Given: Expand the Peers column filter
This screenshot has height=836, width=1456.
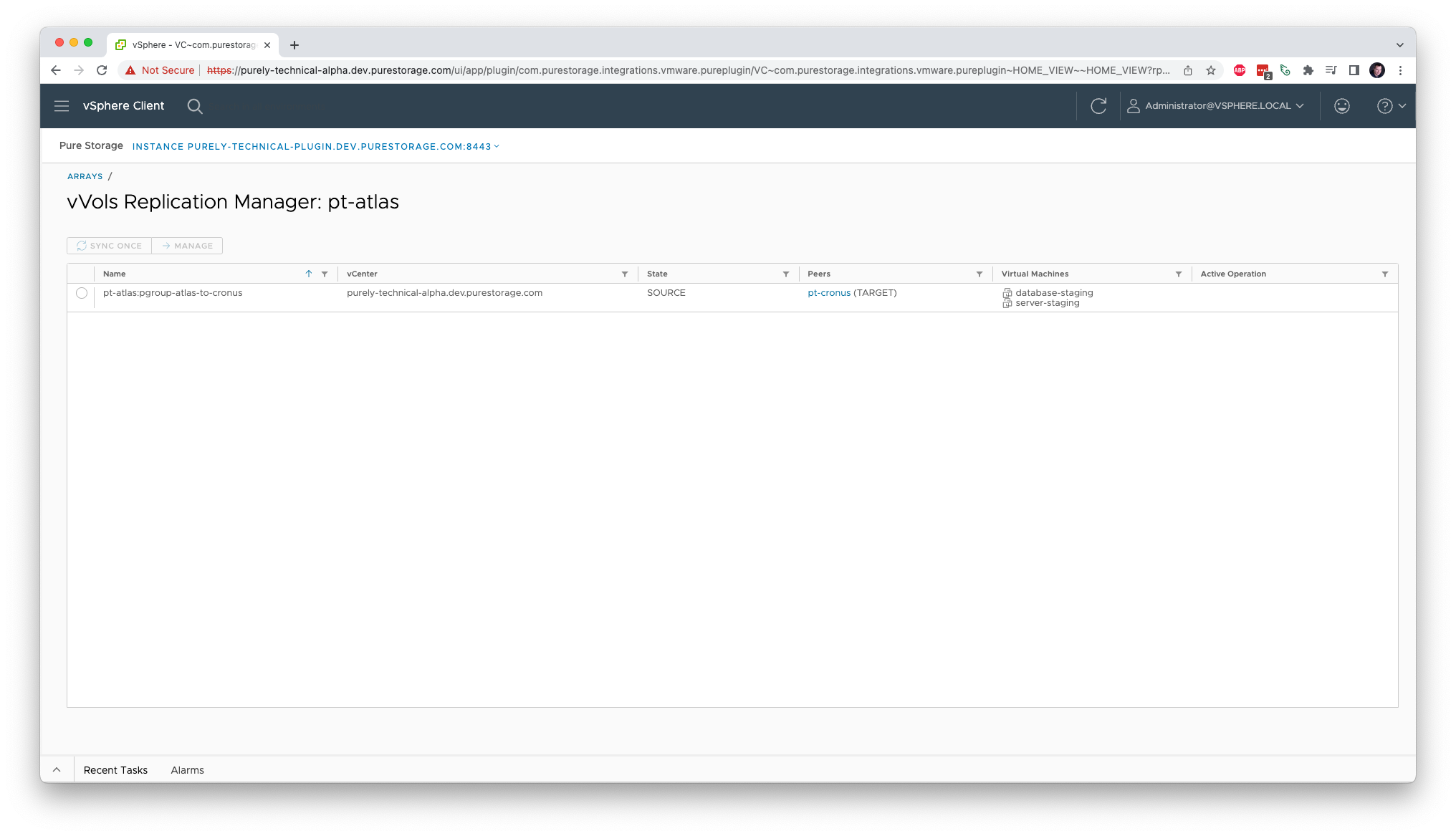Looking at the screenshot, I should (x=979, y=273).
